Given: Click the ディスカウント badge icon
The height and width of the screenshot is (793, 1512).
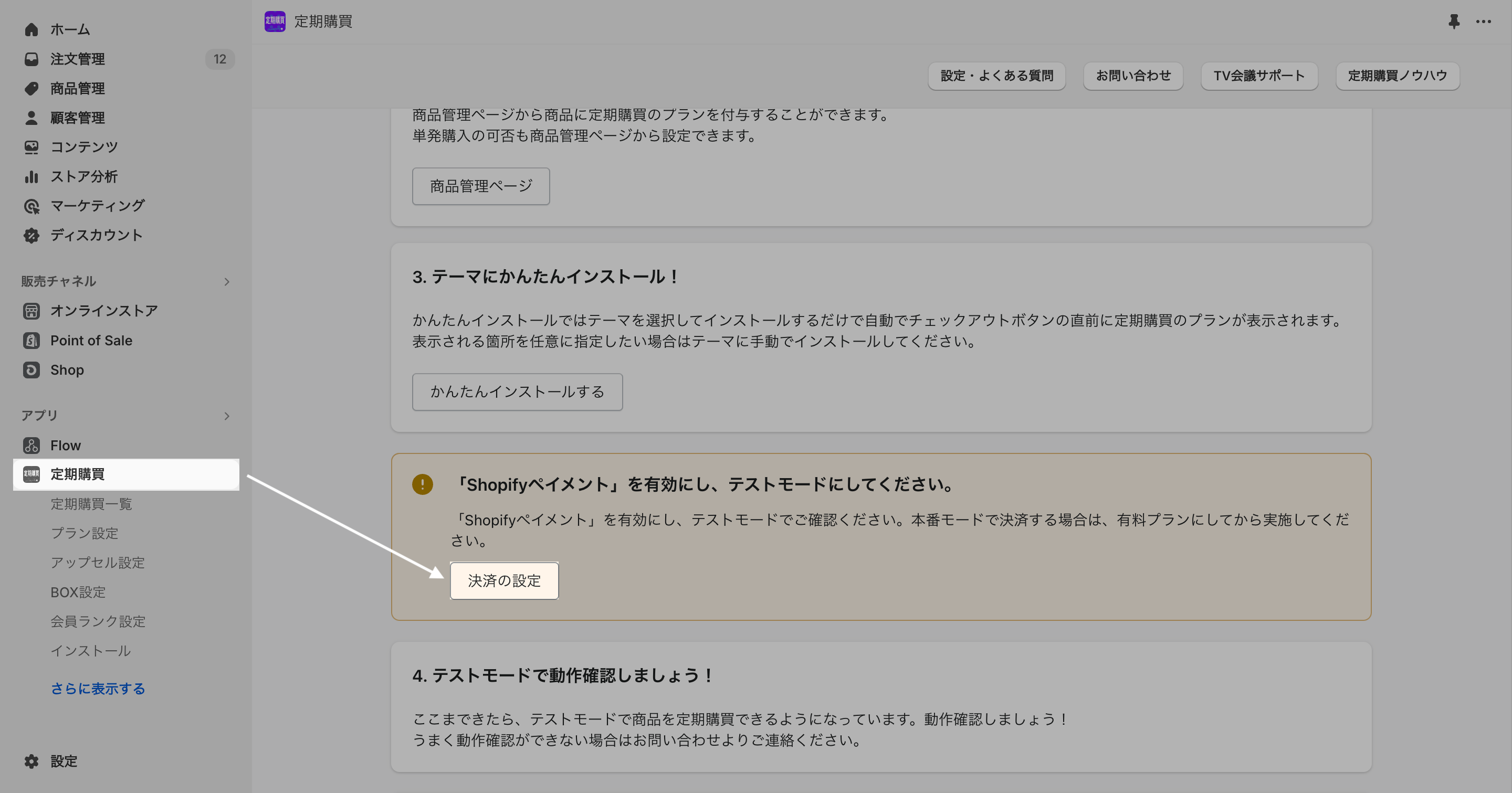Looking at the screenshot, I should (x=31, y=235).
